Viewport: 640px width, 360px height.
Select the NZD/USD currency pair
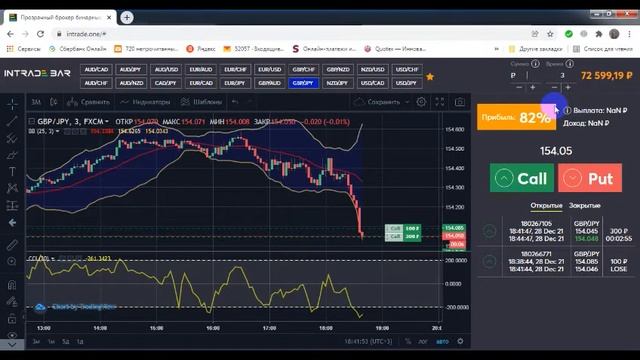[372, 70]
